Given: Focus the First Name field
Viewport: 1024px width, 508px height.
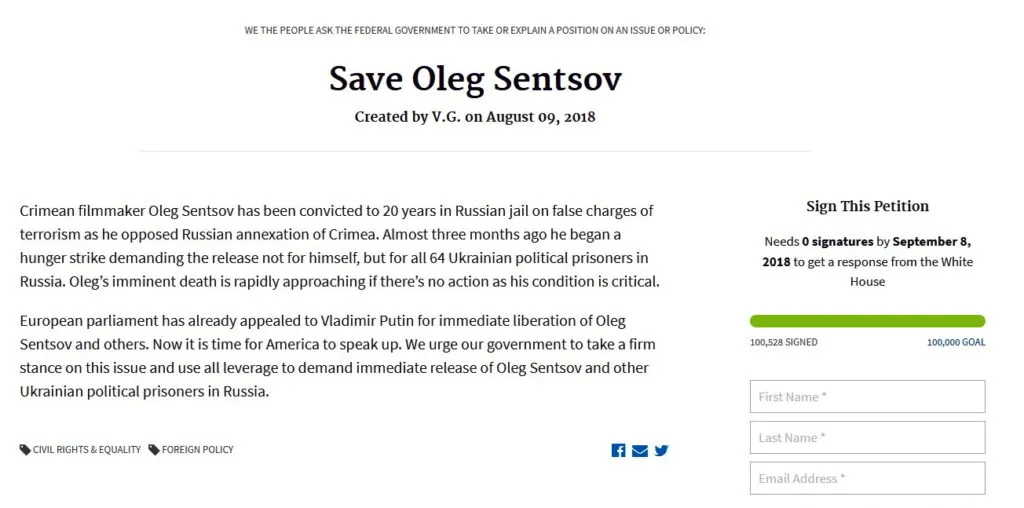Looking at the screenshot, I should [867, 396].
